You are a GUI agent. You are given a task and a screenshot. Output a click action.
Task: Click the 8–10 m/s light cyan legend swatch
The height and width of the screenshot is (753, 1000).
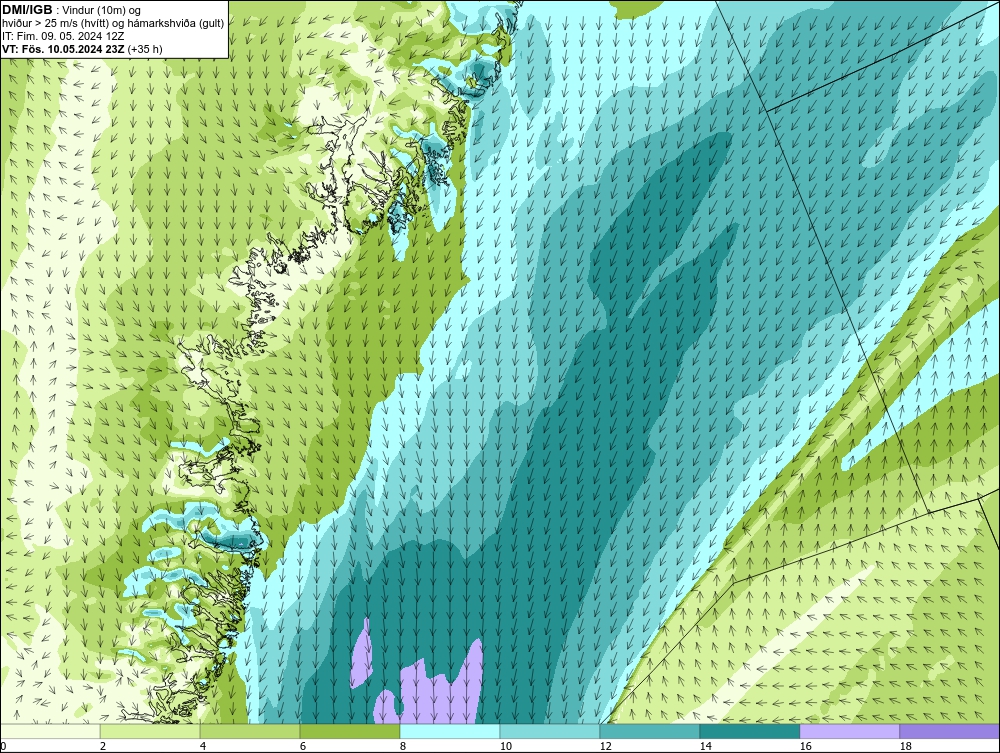click(450, 731)
